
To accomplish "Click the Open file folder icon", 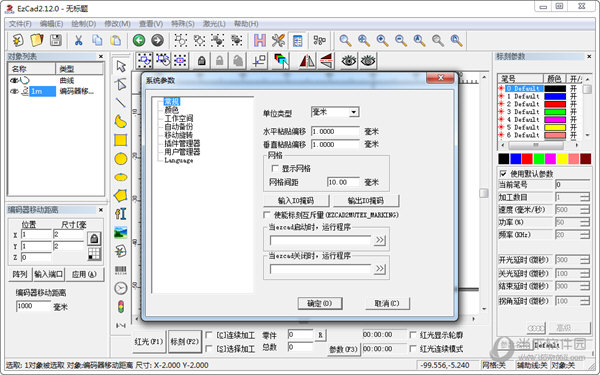I will [37, 40].
